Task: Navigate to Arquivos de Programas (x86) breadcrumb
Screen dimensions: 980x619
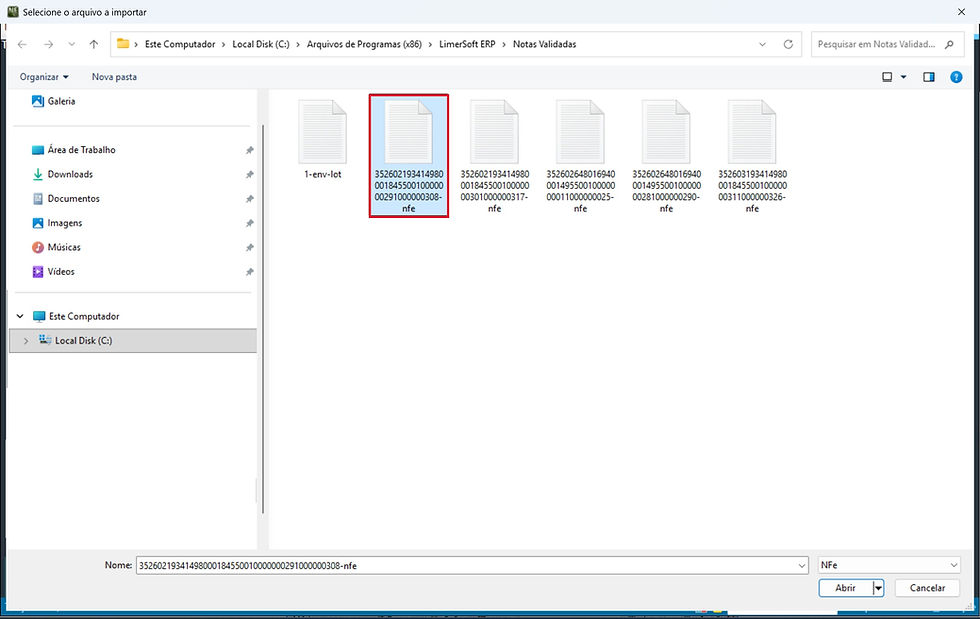Action: pyautogui.click(x=364, y=44)
